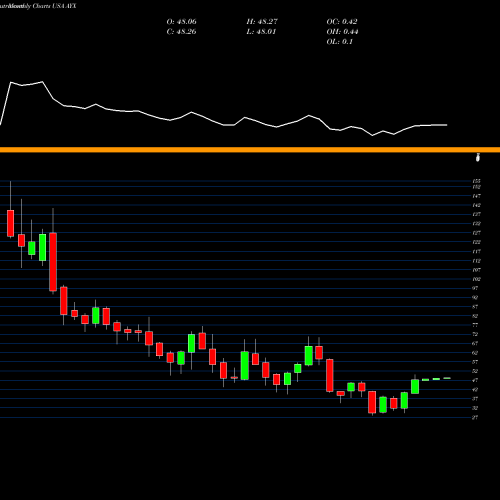Image resolution: width=500 pixels, height=500 pixels.
Task: Click the 32 label on the price axis
Action: 475,408
